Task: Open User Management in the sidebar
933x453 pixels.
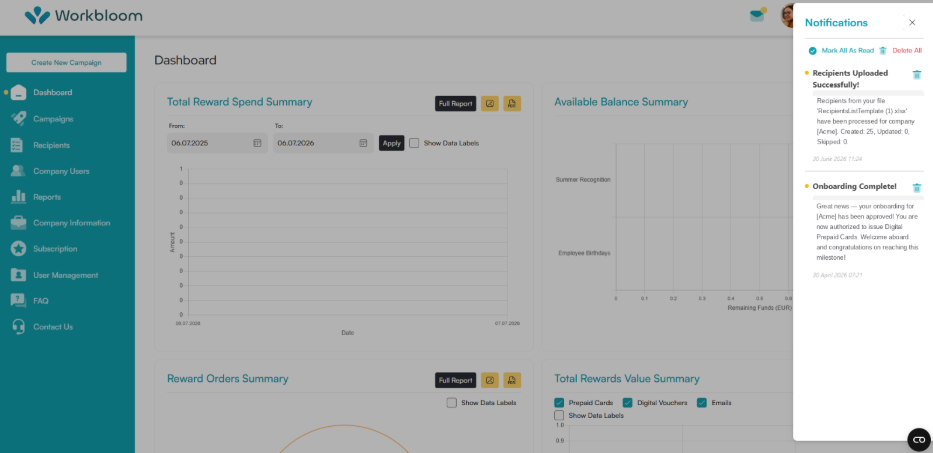Action: coord(65,275)
